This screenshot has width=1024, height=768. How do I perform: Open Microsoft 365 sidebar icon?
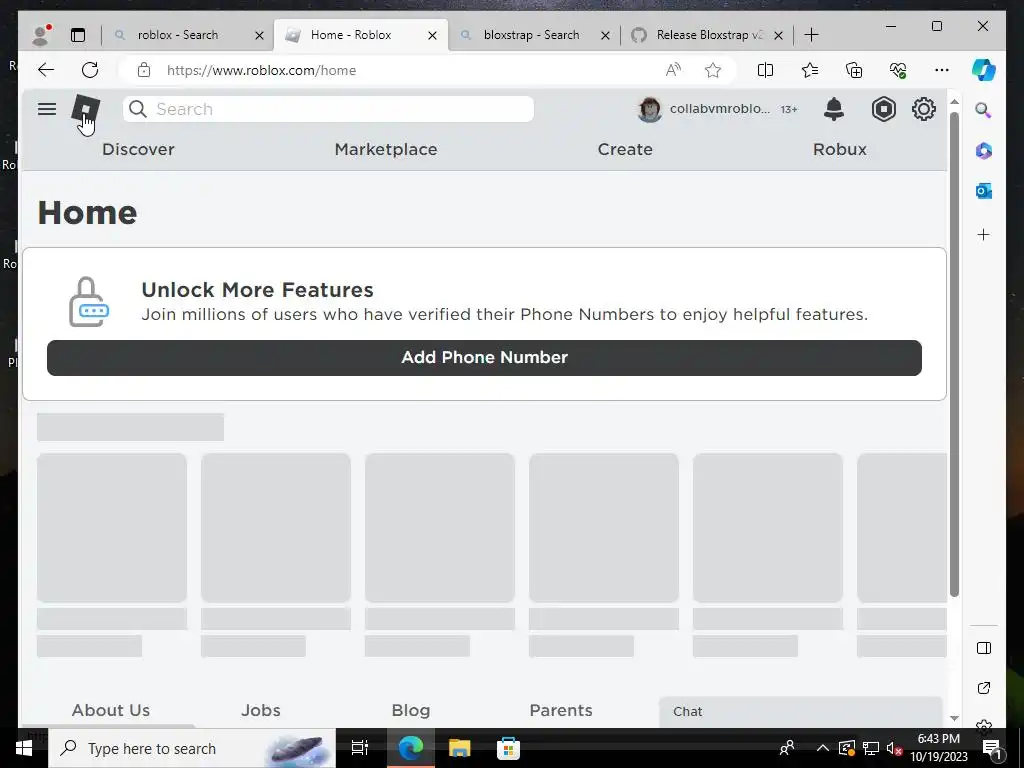984,151
